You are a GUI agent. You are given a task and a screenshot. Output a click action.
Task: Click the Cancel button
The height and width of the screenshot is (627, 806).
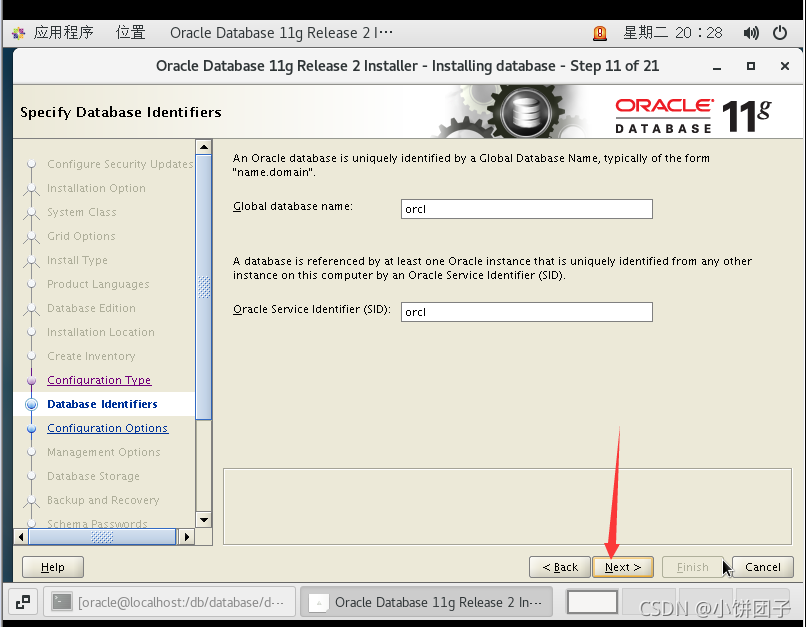coord(762,567)
